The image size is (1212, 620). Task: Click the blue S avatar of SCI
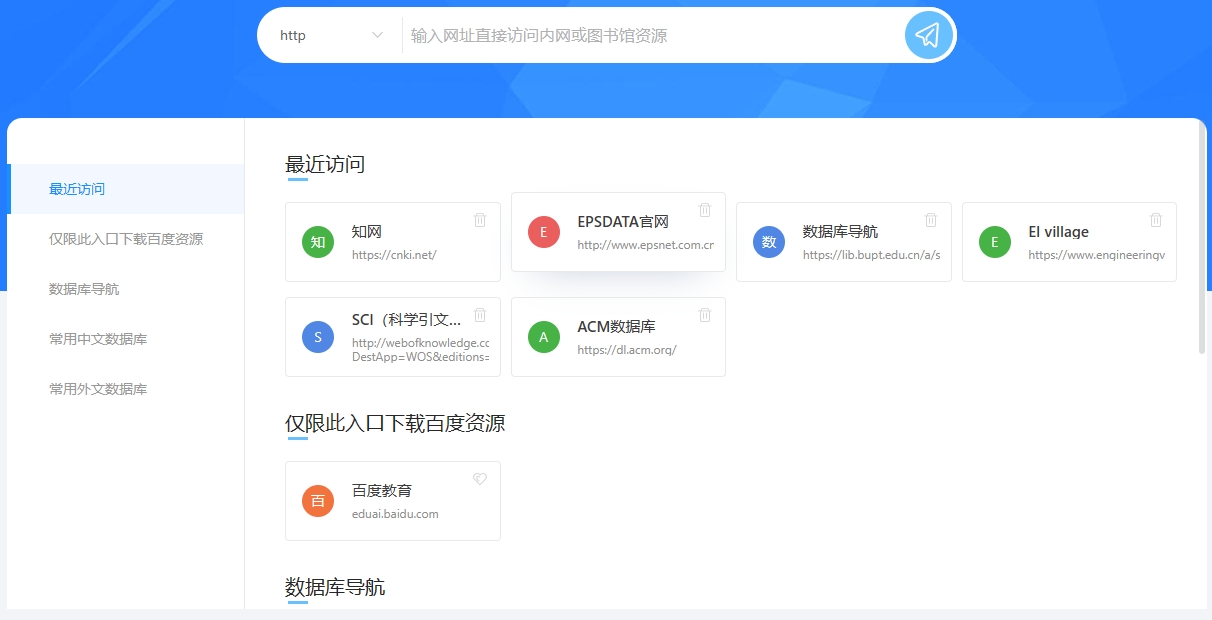point(318,337)
